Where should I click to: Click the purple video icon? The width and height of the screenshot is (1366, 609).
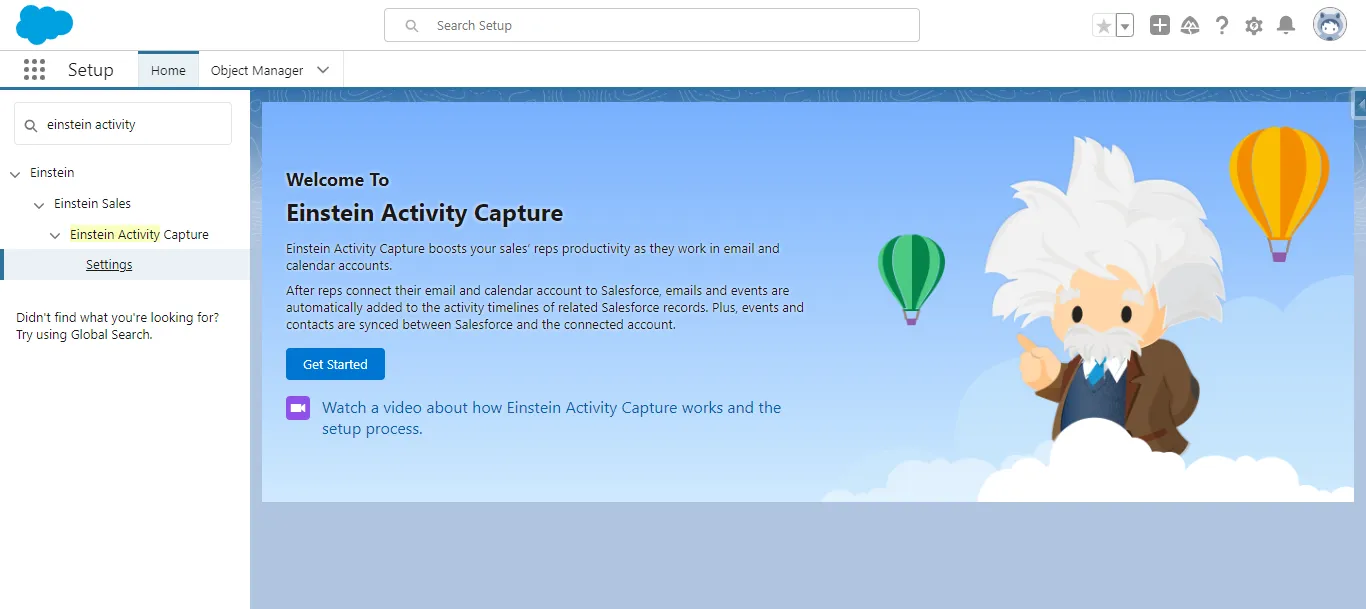[x=297, y=408]
